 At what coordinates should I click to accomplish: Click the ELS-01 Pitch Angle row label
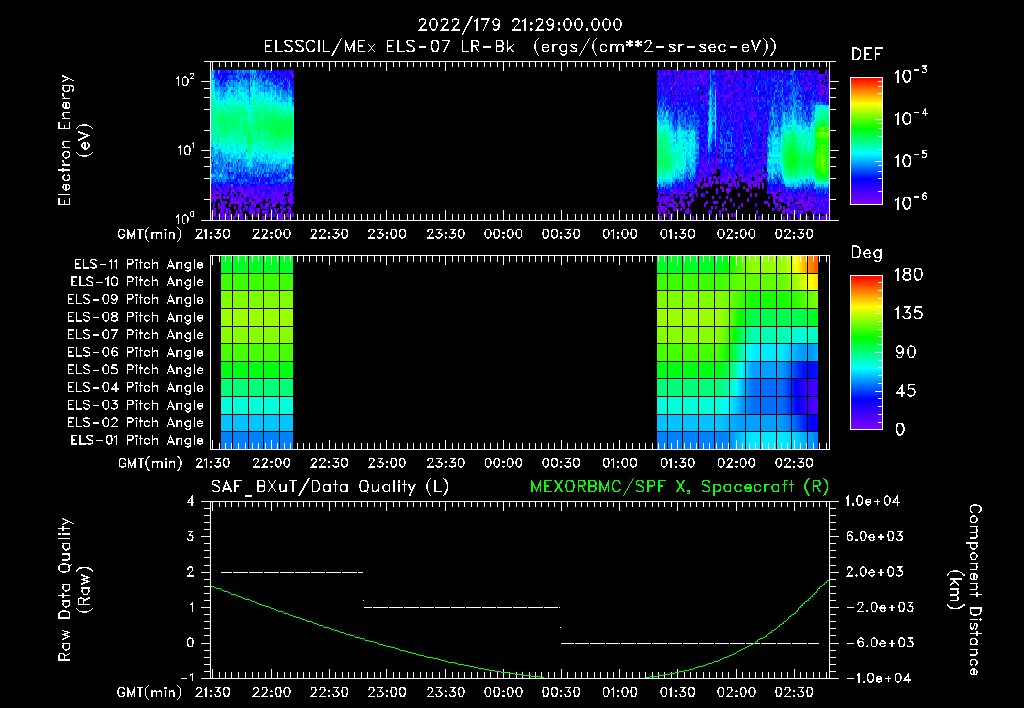[x=137, y=440]
